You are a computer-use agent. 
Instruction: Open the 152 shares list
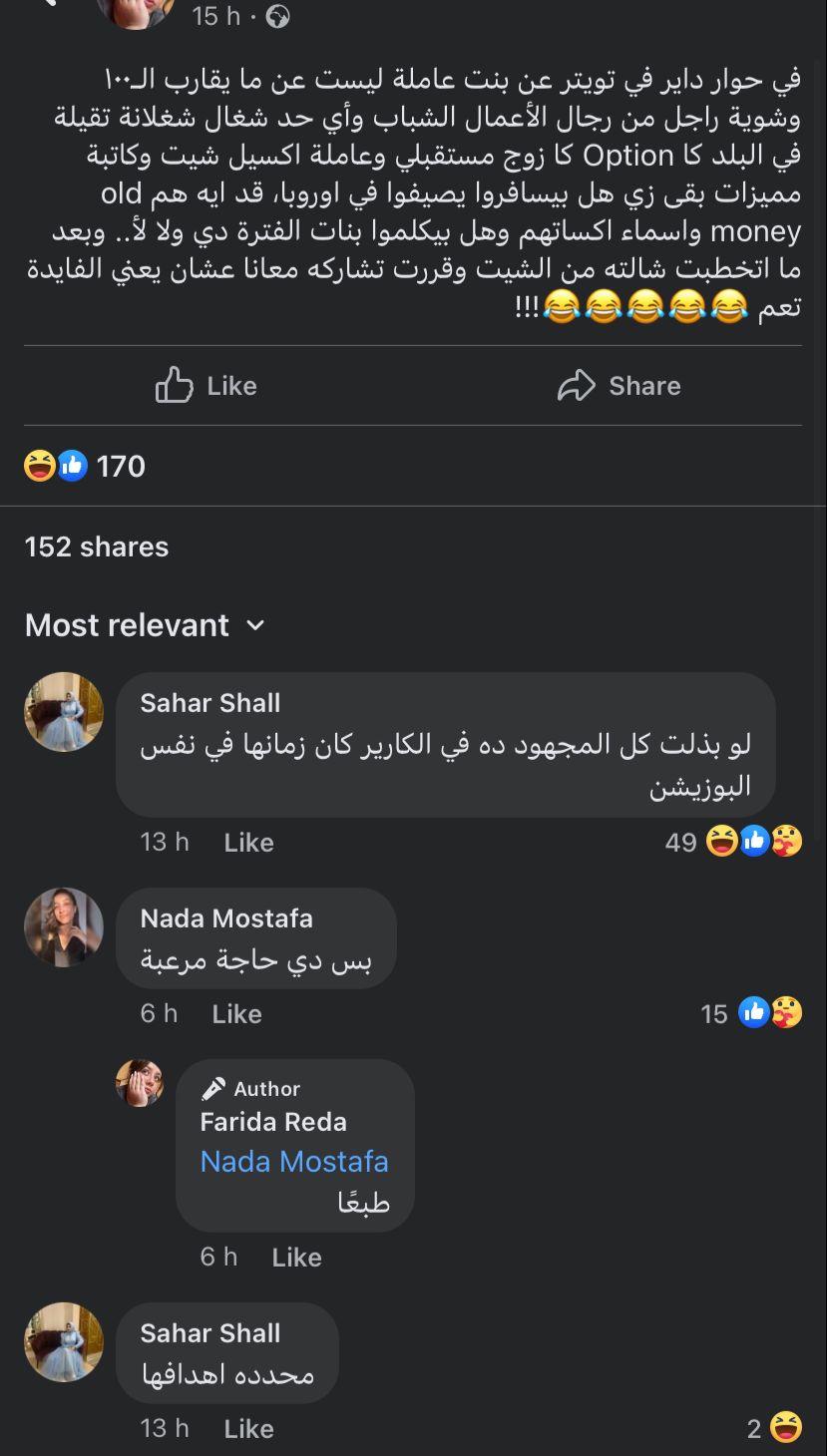(97, 546)
